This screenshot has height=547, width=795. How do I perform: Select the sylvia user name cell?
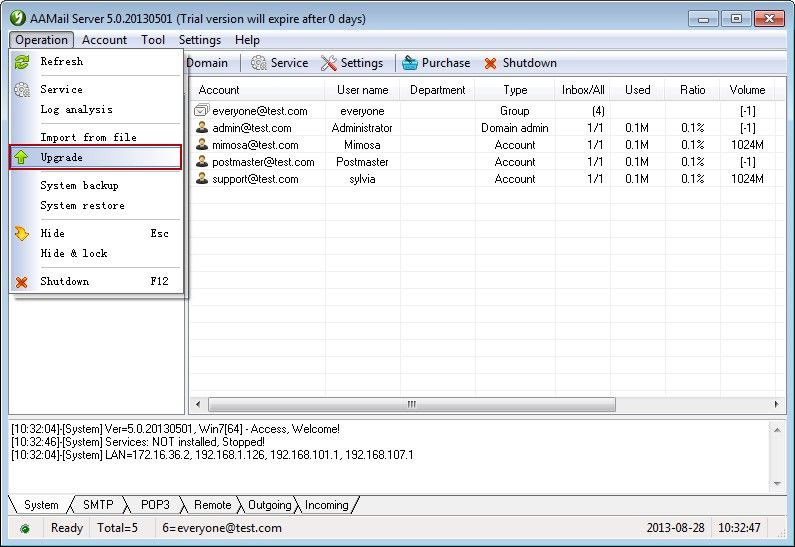point(362,179)
